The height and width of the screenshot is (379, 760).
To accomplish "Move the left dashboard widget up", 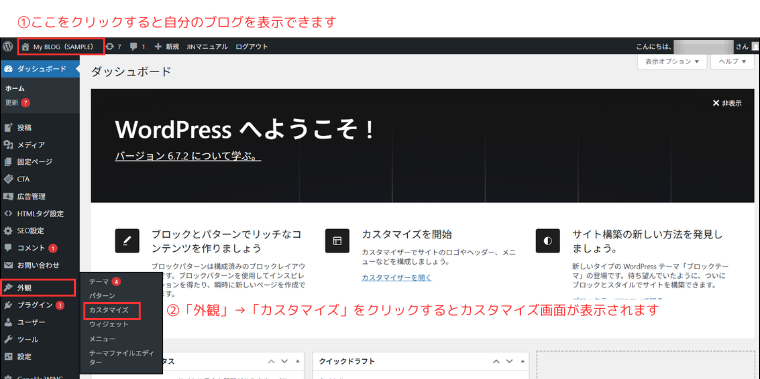I will coord(272,362).
